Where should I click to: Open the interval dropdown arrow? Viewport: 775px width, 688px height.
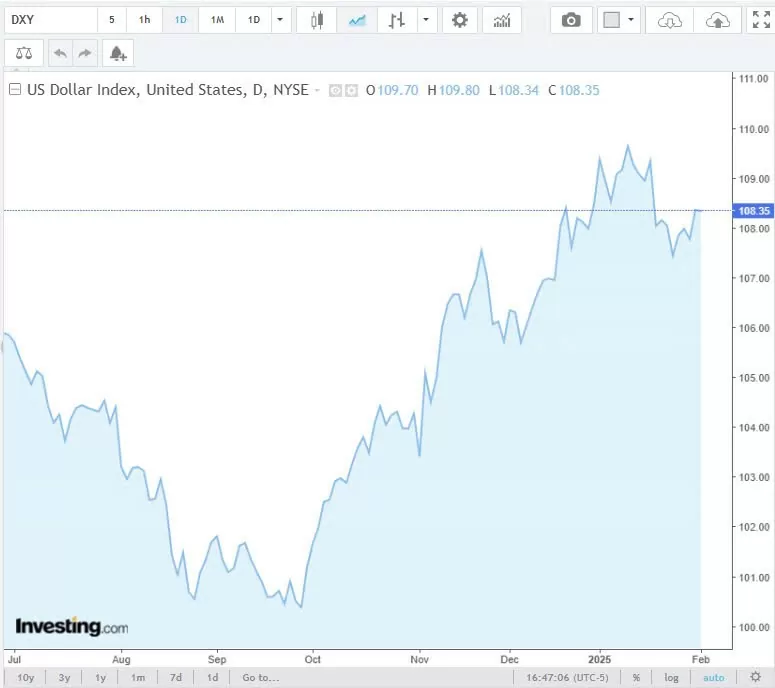(280, 20)
